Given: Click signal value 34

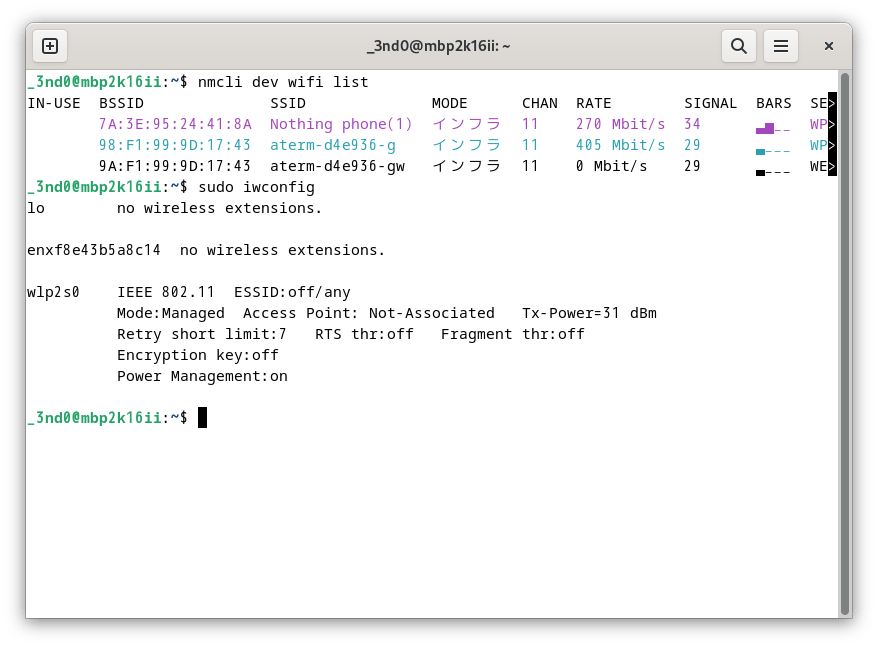Looking at the screenshot, I should (x=693, y=124).
